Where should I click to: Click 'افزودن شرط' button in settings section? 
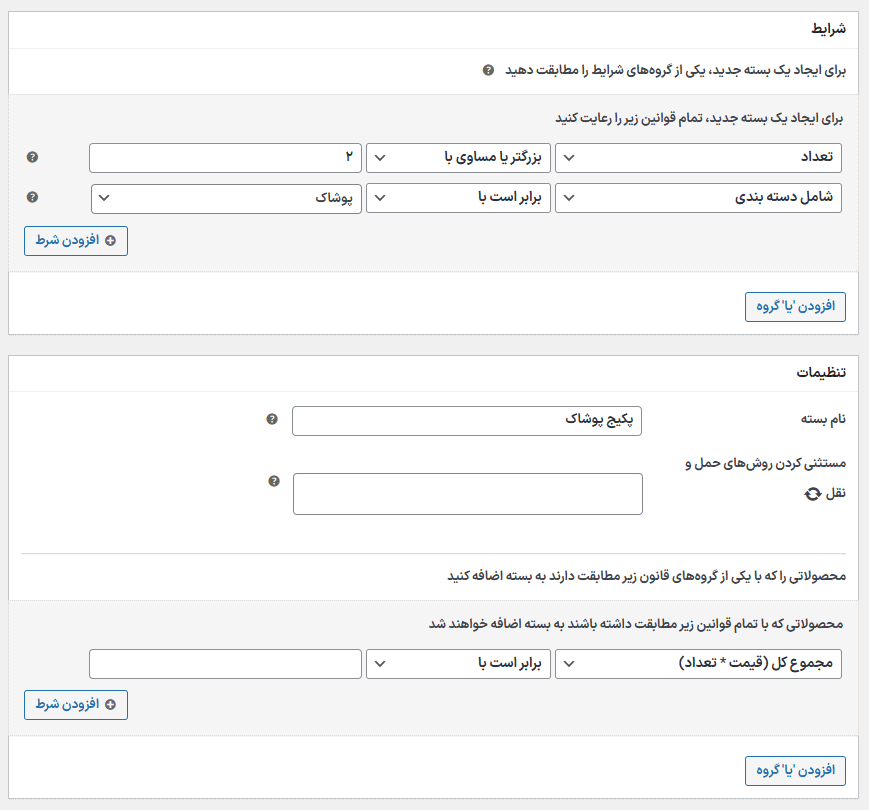pos(76,705)
